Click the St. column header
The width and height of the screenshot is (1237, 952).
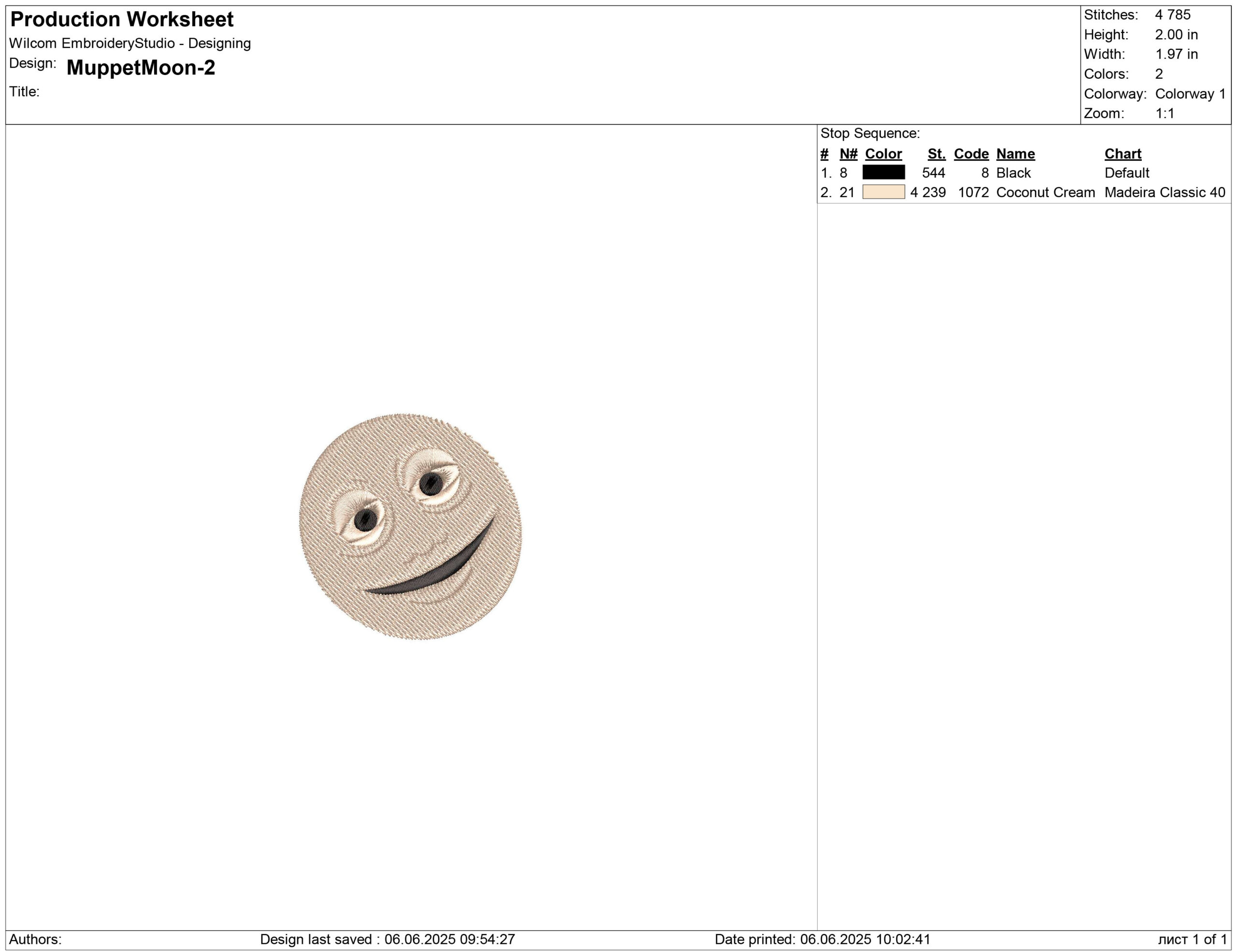point(936,154)
